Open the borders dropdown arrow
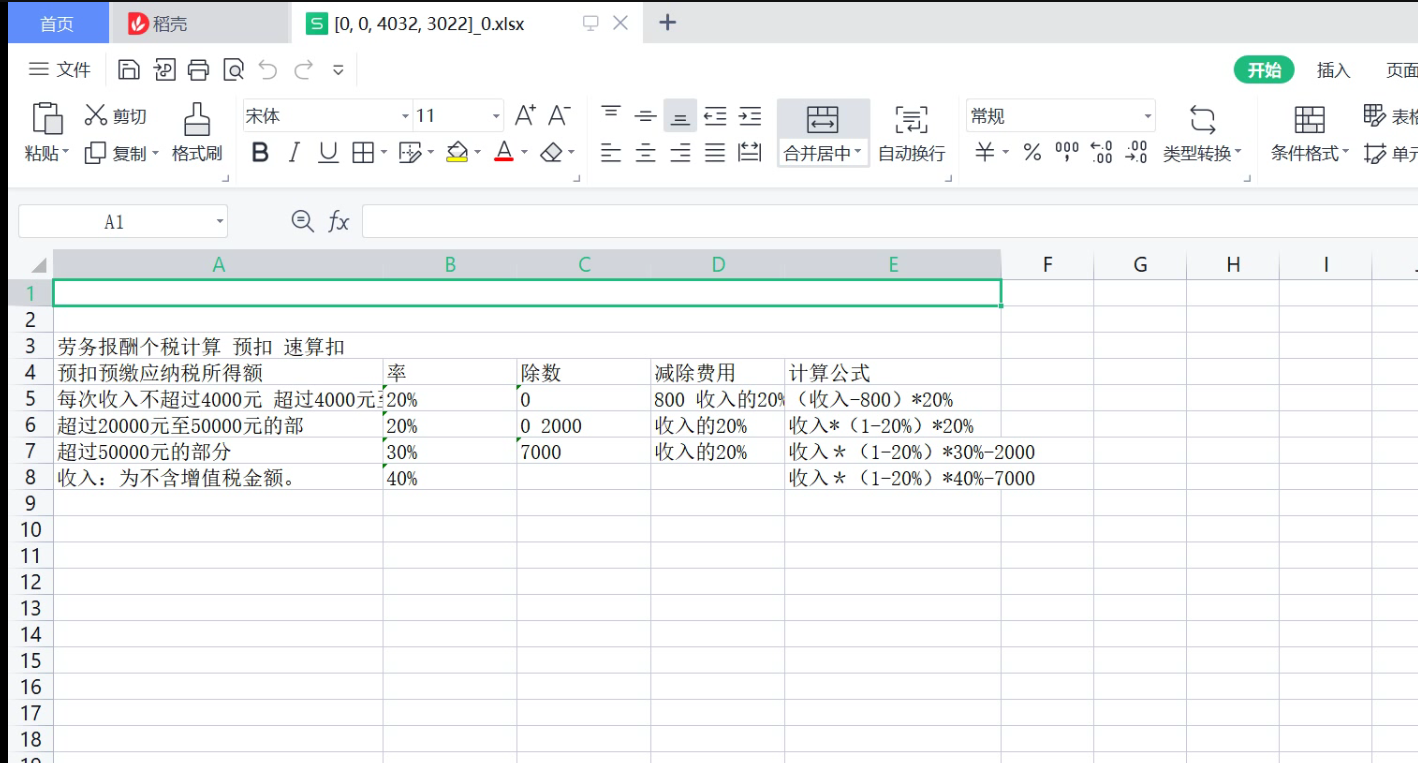Image resolution: width=1418 pixels, height=763 pixels. tap(385, 153)
